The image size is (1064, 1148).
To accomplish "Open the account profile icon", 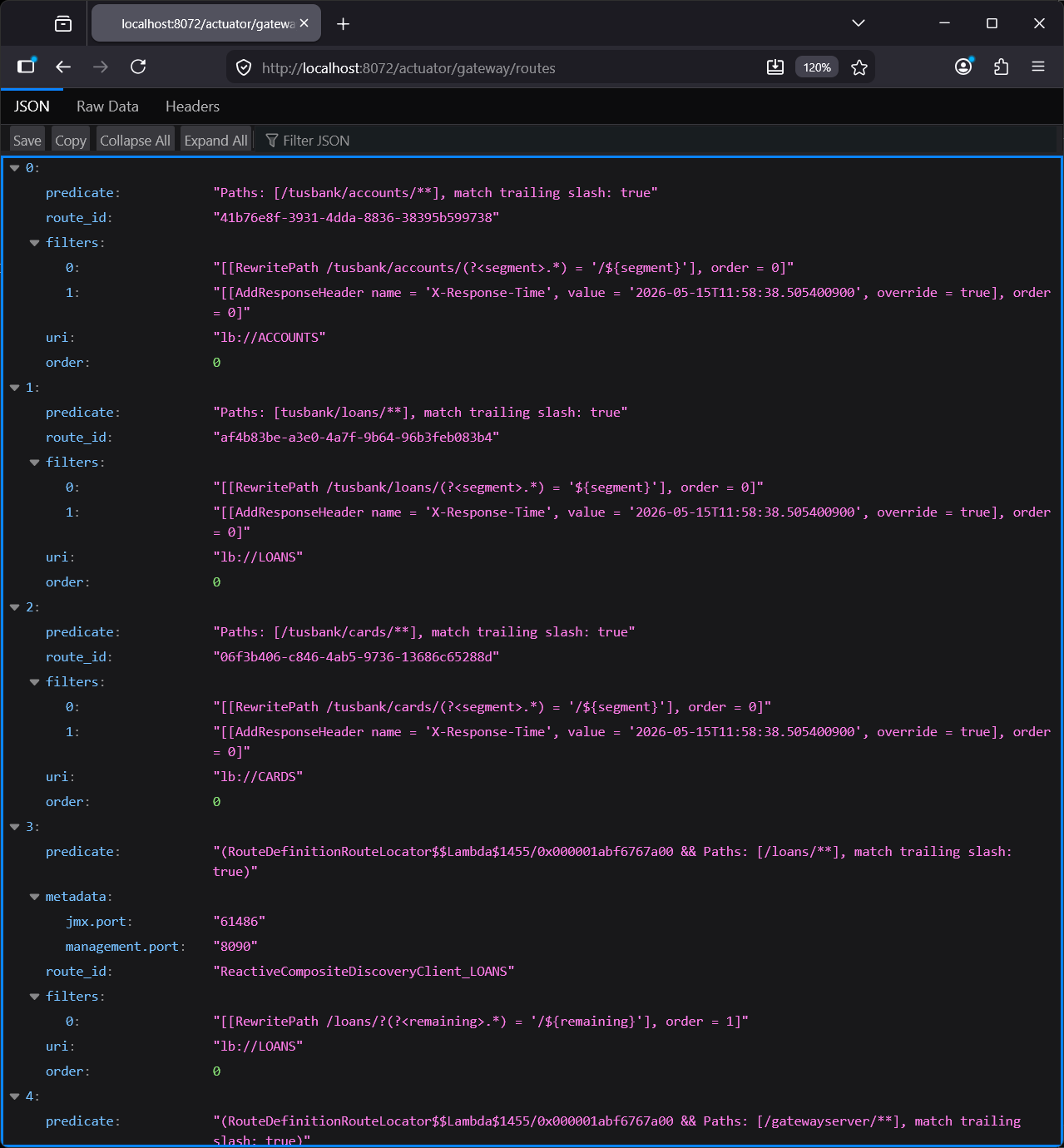I will click(x=963, y=67).
